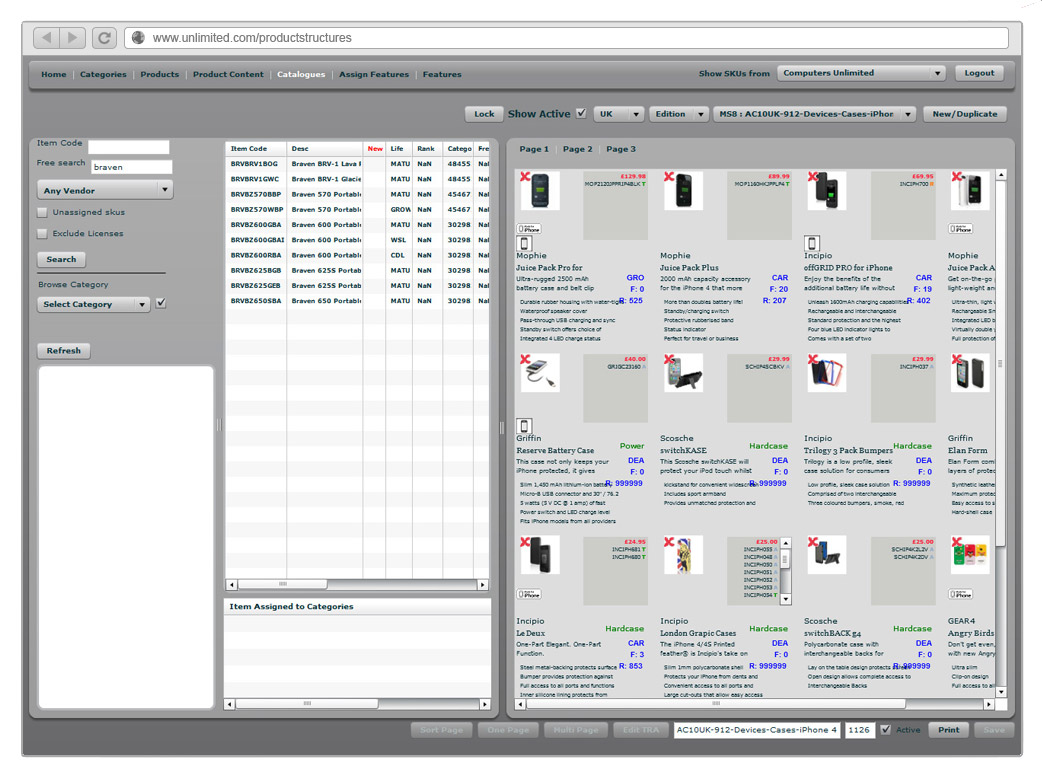
Task: Open the Catalogues menu item
Action: [301, 74]
